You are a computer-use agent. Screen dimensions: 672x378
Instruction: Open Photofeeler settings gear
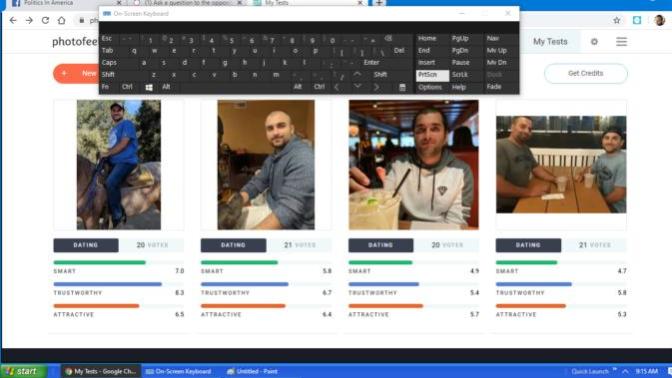point(594,42)
